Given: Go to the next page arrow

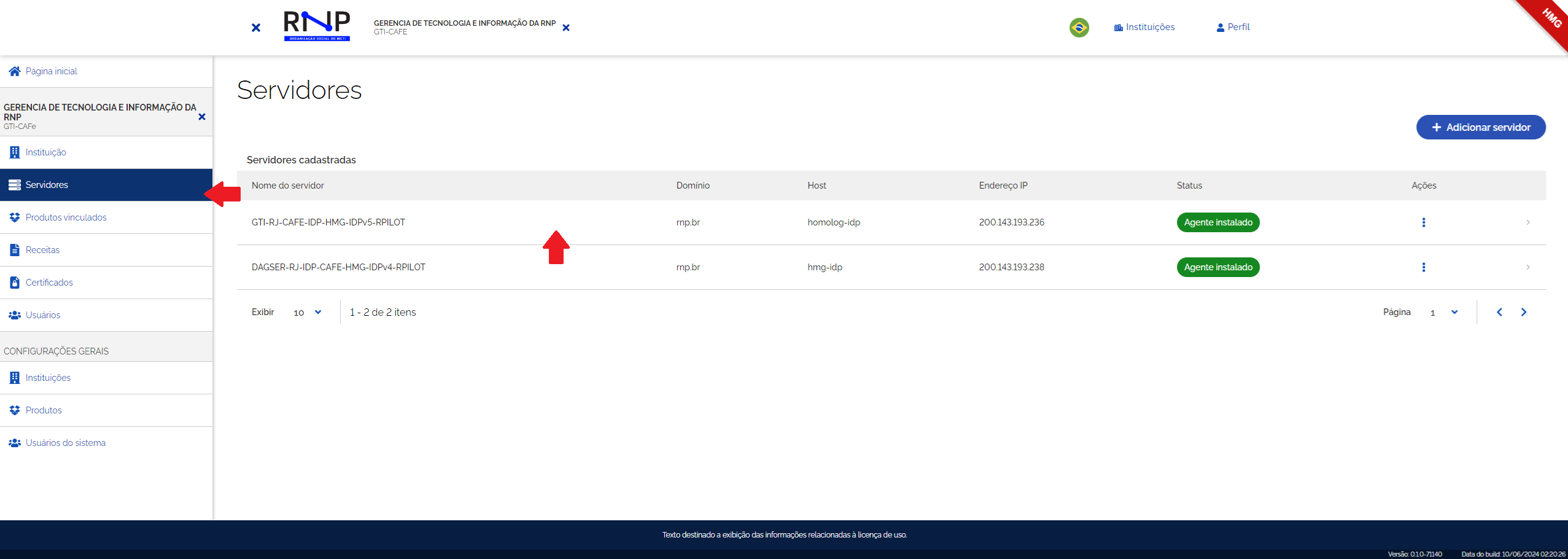Looking at the screenshot, I should pyautogui.click(x=1524, y=312).
